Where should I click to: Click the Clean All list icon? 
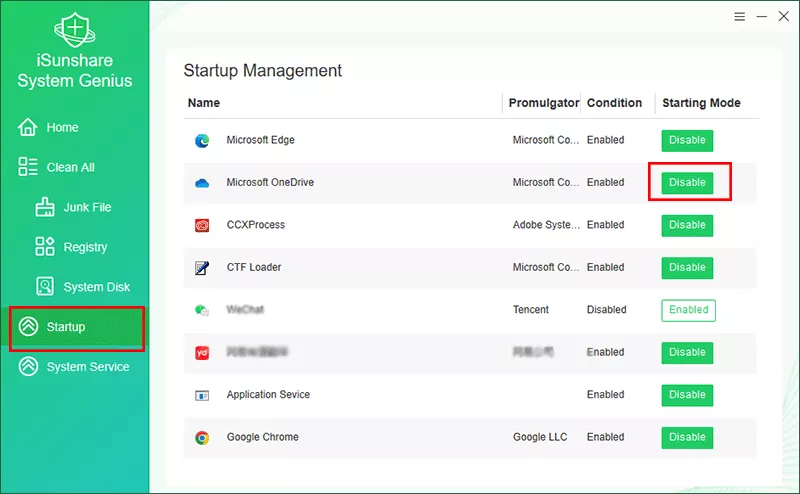point(28,167)
